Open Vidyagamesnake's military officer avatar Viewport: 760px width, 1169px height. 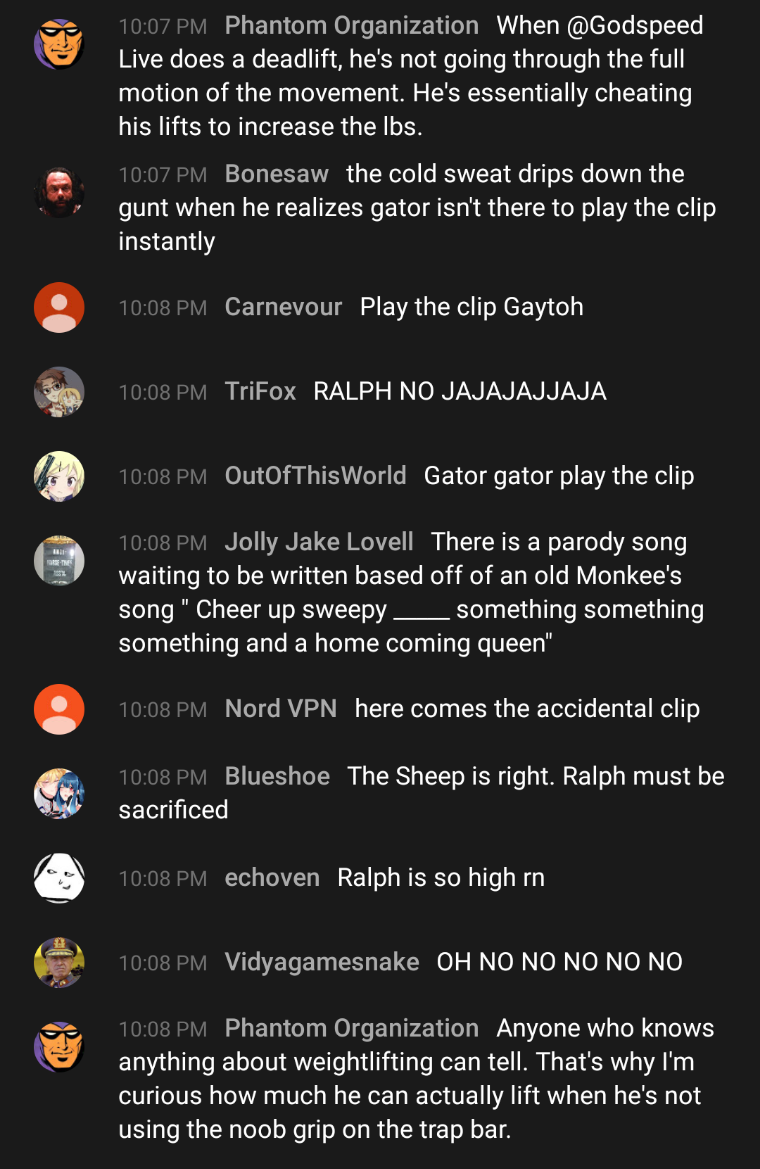59,962
